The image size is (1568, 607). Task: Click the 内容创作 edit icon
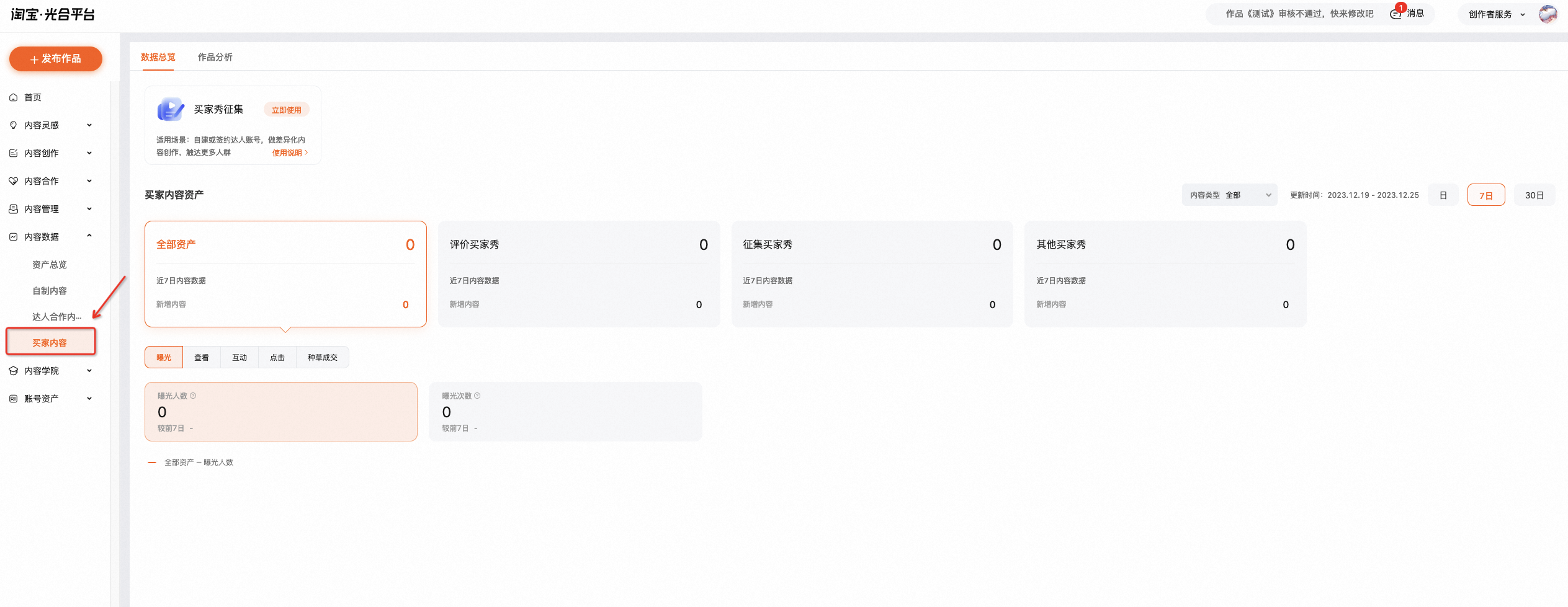pos(13,153)
